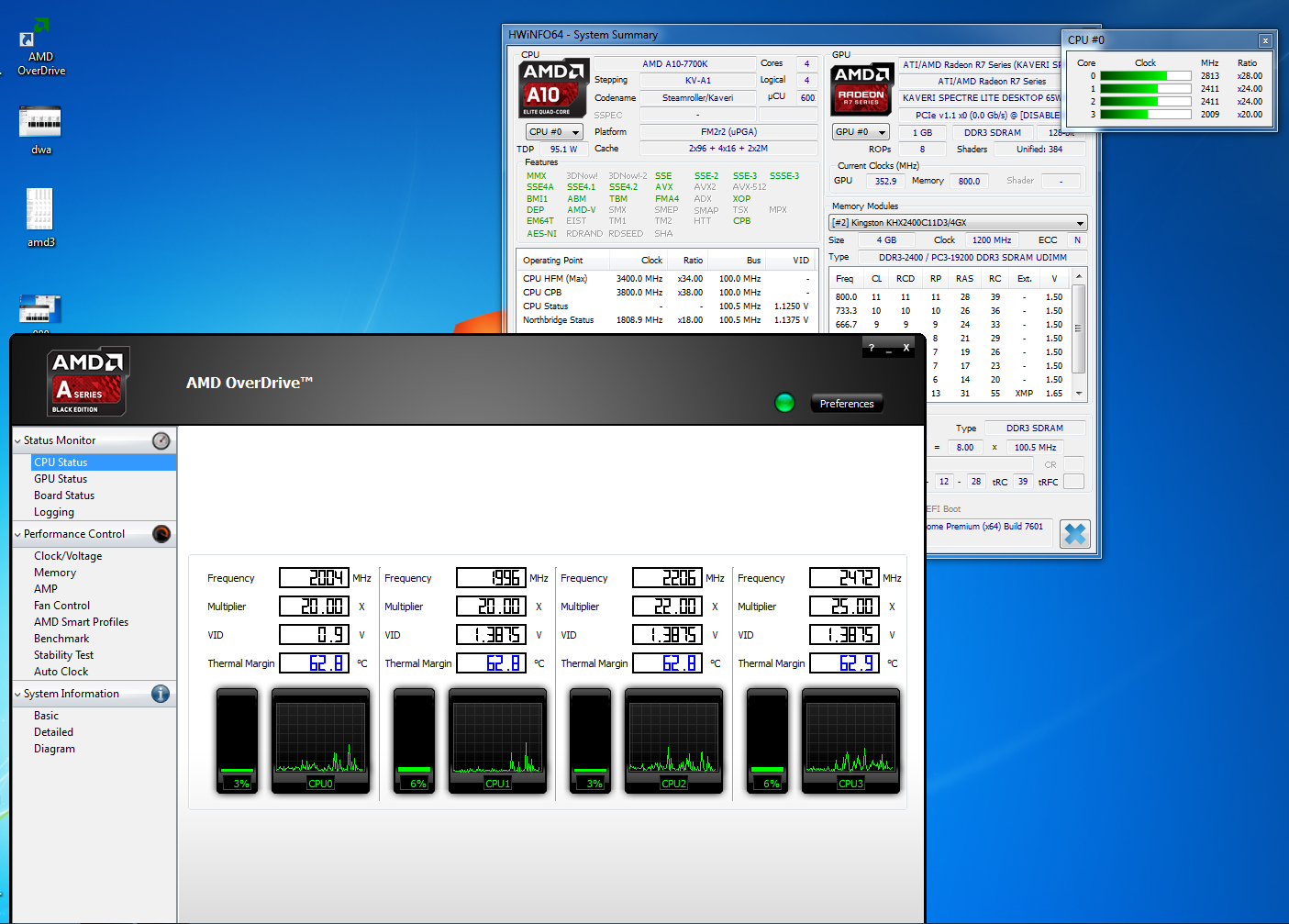This screenshot has width=1289, height=924.
Task: Click the memory timings scrollbar down arrow
Action: click(x=1079, y=393)
